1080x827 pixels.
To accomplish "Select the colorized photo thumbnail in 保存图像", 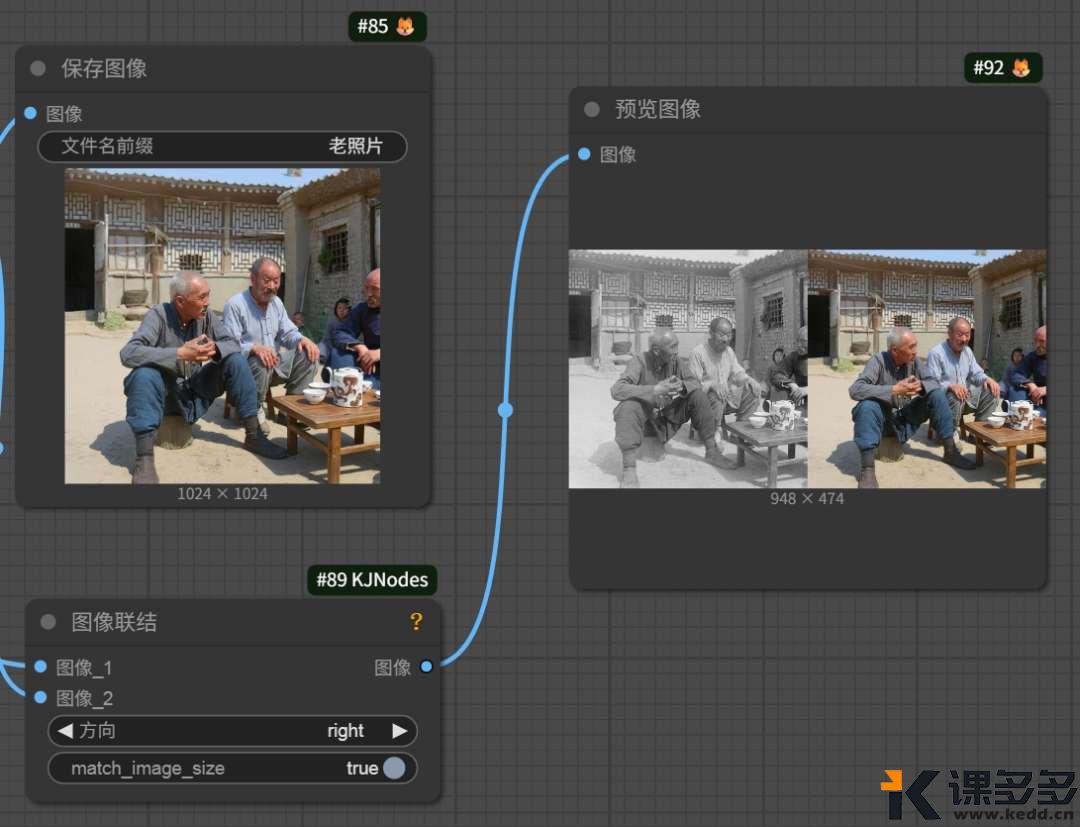I will pyautogui.click(x=222, y=326).
